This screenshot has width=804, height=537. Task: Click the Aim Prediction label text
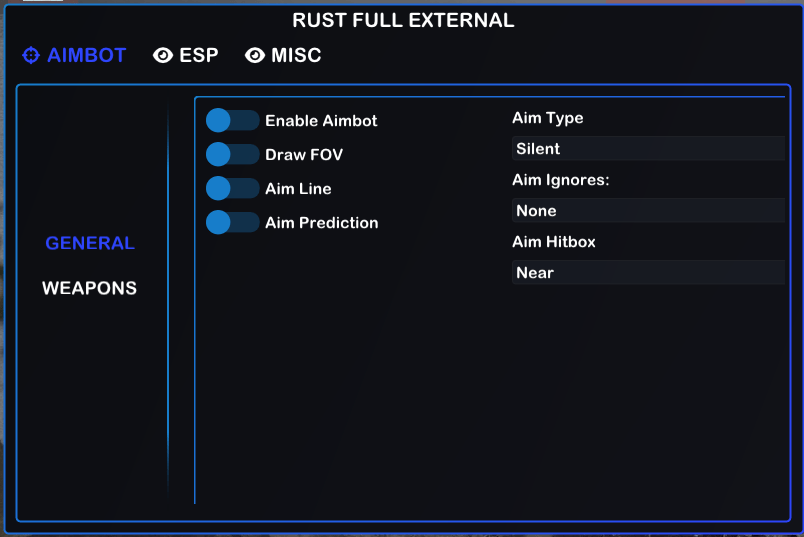322,223
